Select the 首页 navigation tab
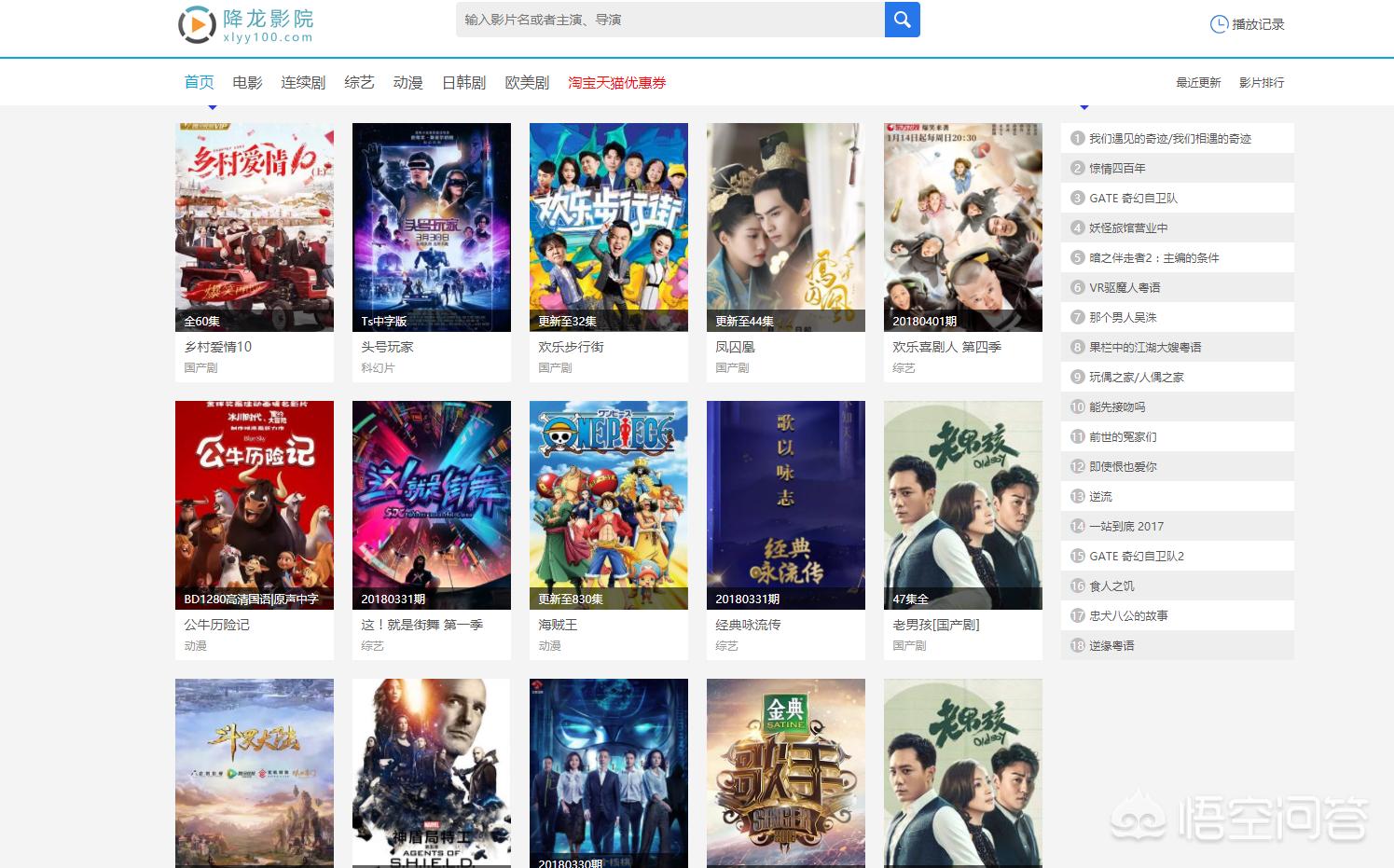 200,82
